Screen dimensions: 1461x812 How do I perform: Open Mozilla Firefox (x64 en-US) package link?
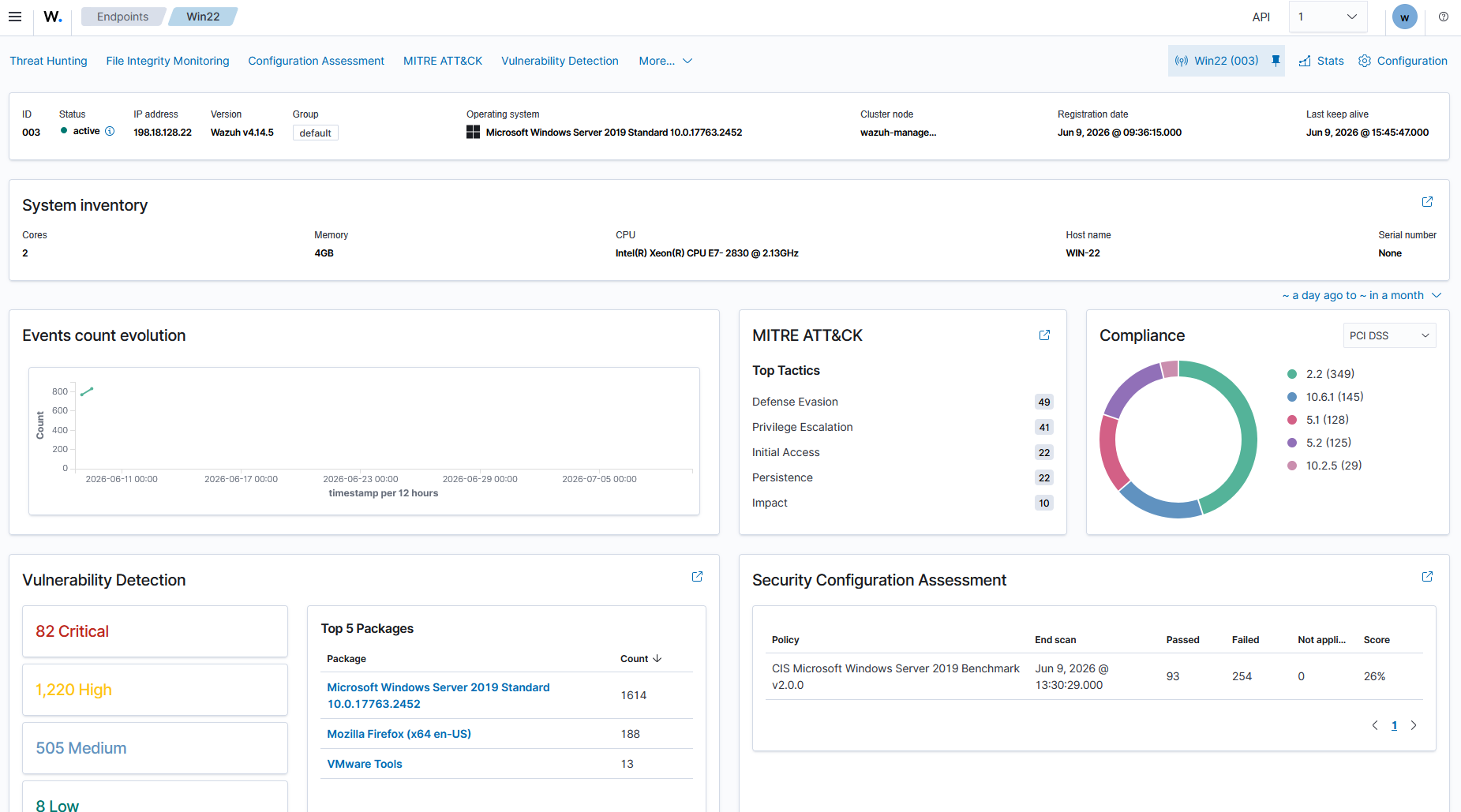coord(399,734)
